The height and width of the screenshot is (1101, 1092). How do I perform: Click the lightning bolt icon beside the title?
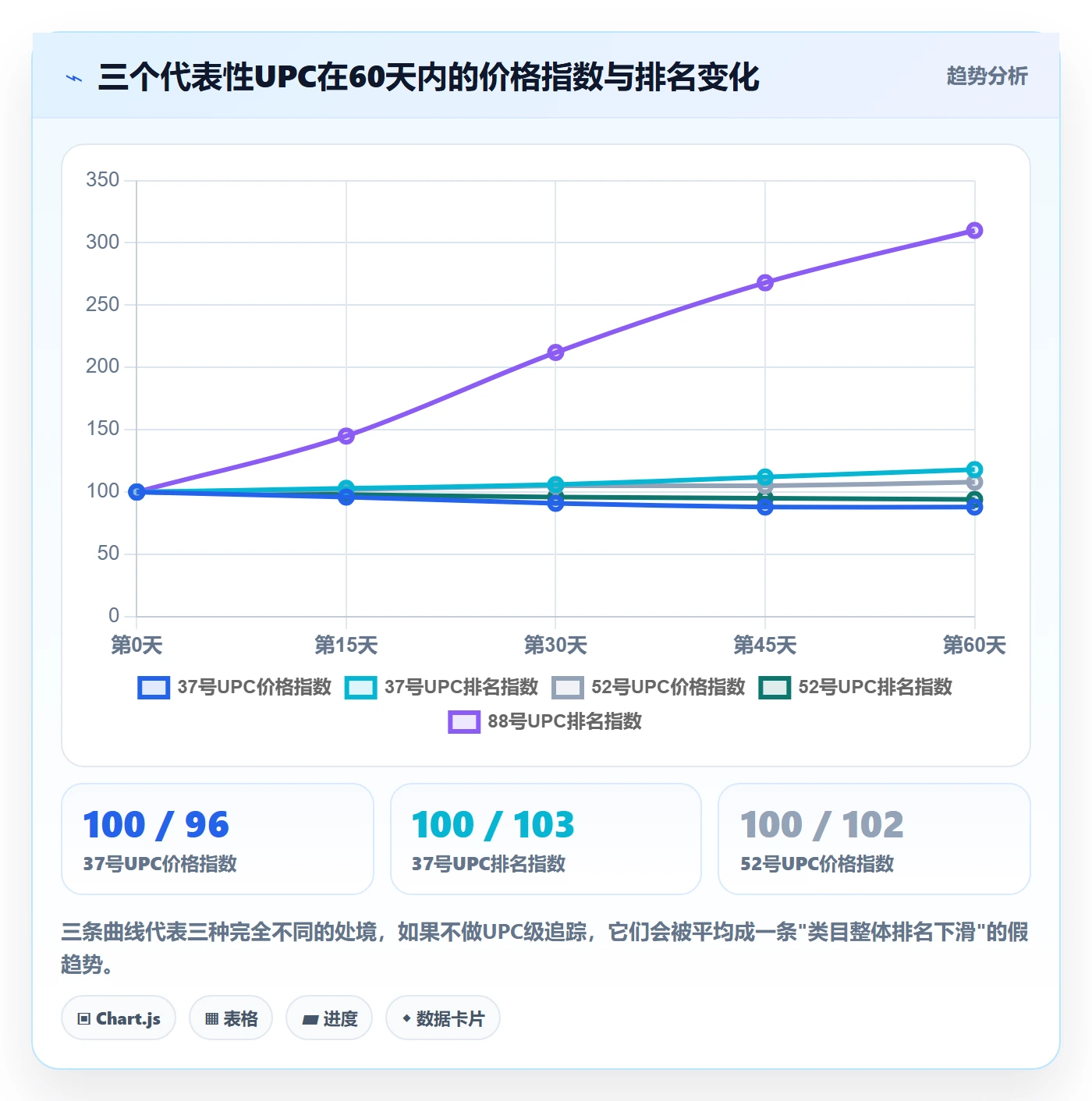point(74,78)
